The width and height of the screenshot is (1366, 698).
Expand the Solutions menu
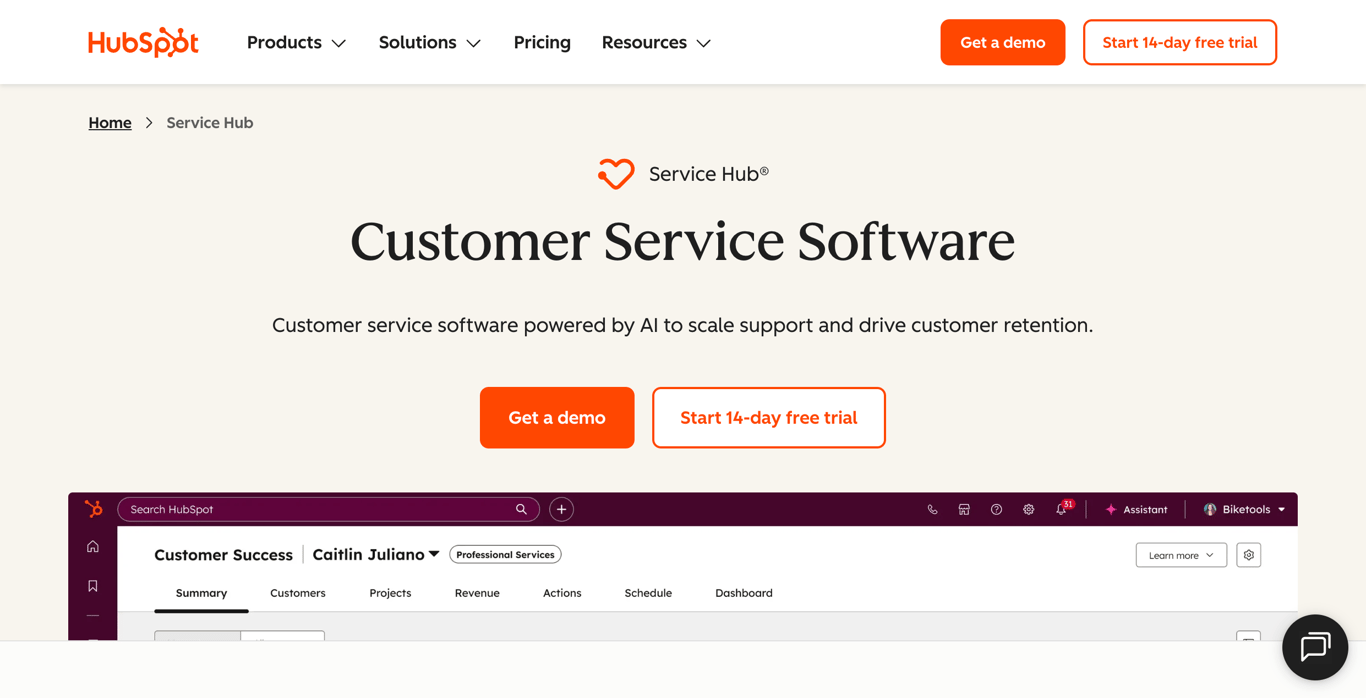[x=429, y=42]
